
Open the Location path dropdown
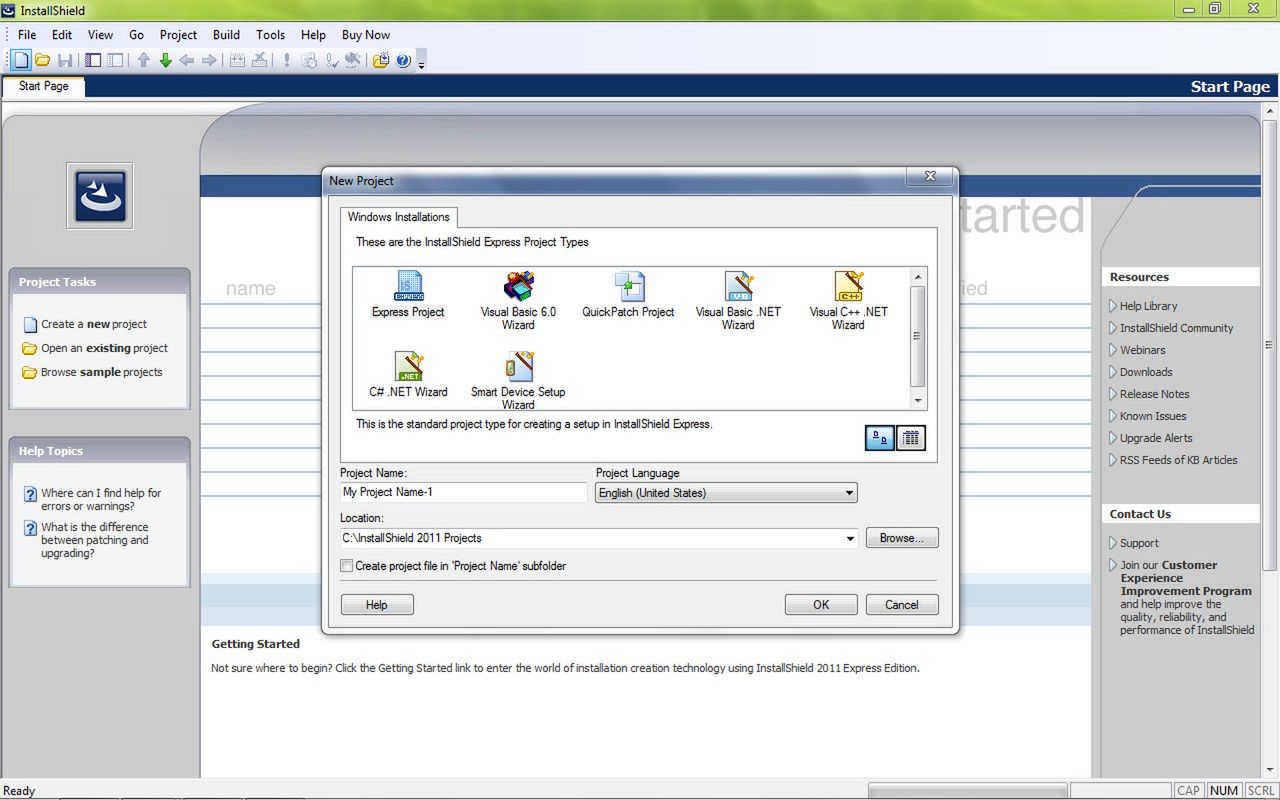[x=849, y=538]
